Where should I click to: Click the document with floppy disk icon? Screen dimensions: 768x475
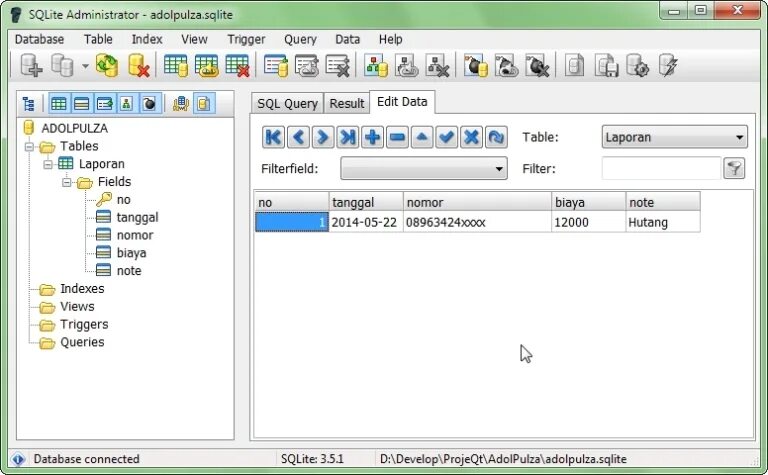[606, 65]
